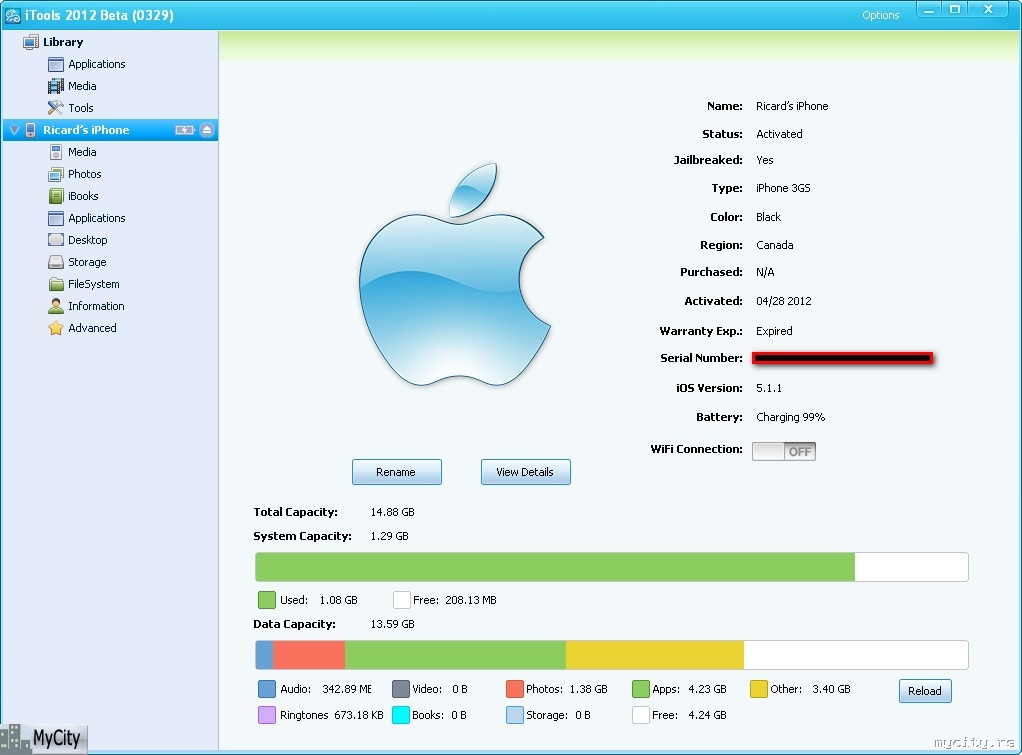Click the iPhone Media iPod icon

55,152
